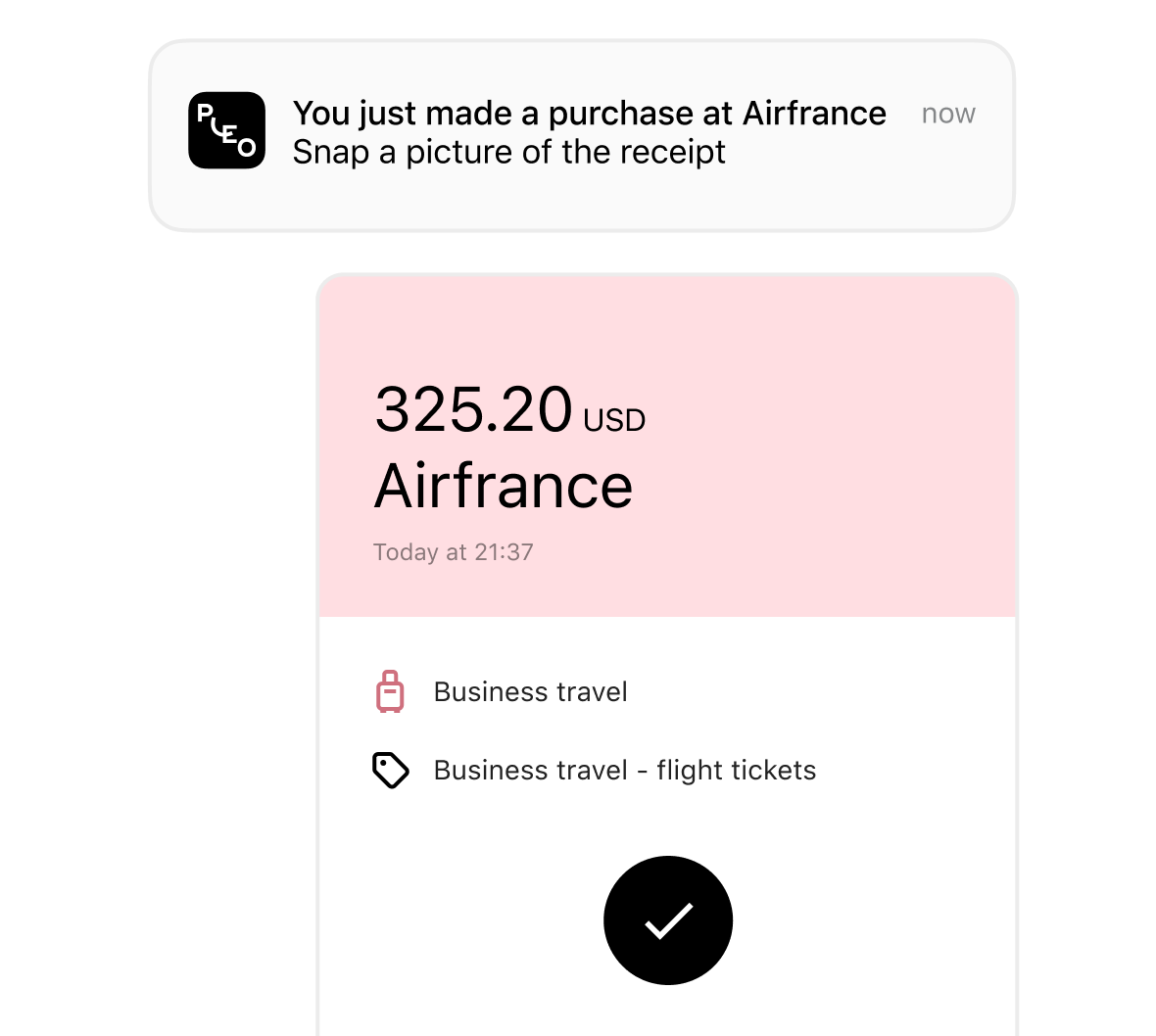This screenshot has width=1156, height=1036.
Task: Expand the flight tickets tag selector
Action: [x=624, y=770]
